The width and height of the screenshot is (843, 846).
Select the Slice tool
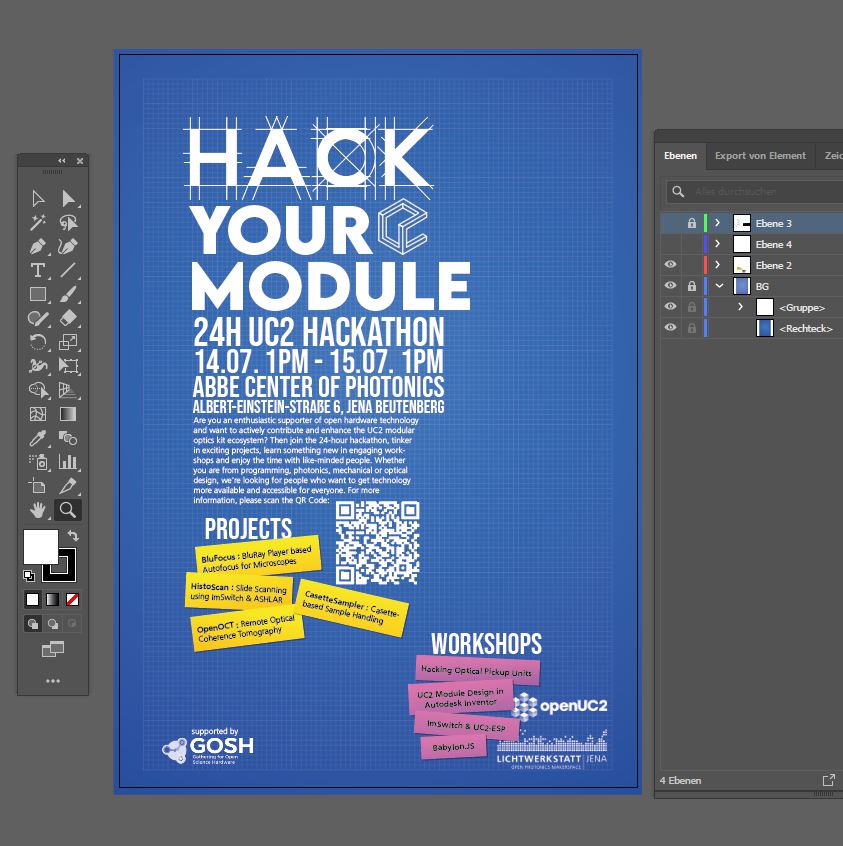pyautogui.click(x=68, y=486)
